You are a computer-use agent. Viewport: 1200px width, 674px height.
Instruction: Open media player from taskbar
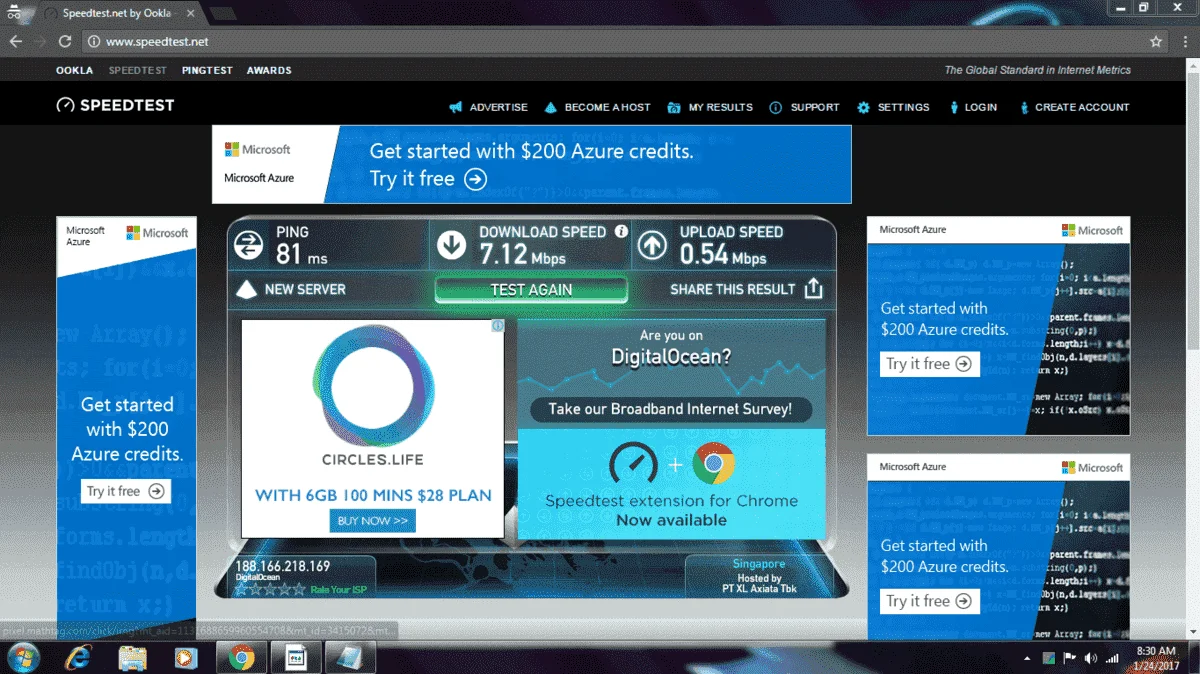(186, 657)
